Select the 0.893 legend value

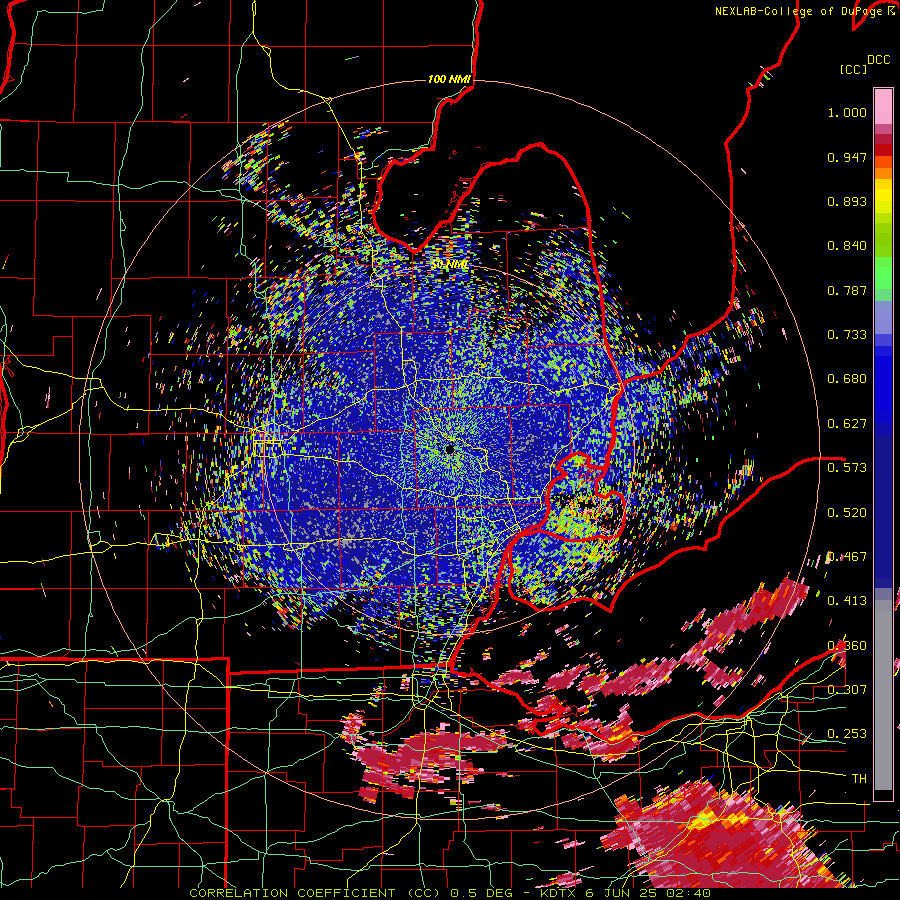(x=847, y=201)
